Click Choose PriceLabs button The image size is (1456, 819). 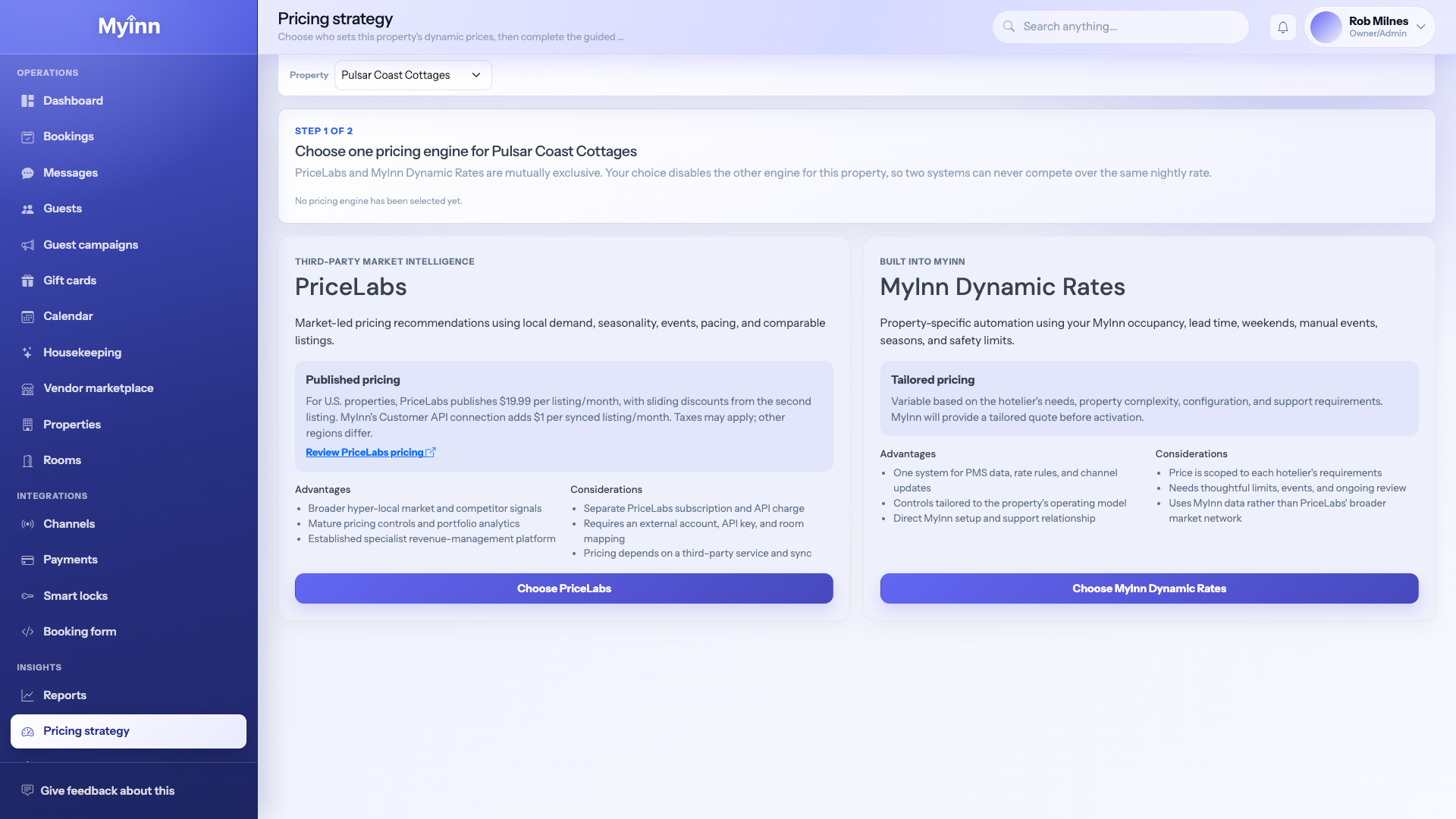click(x=563, y=588)
